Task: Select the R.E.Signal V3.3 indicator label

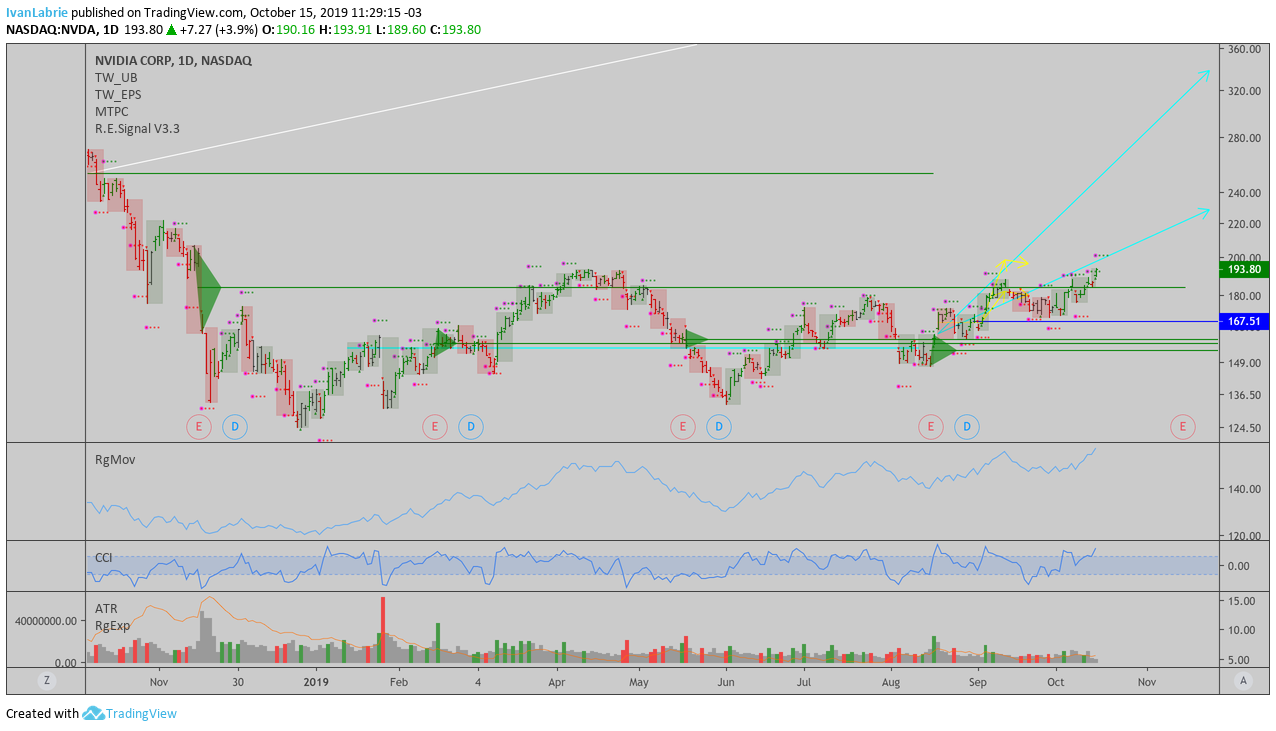Action: click(x=137, y=128)
